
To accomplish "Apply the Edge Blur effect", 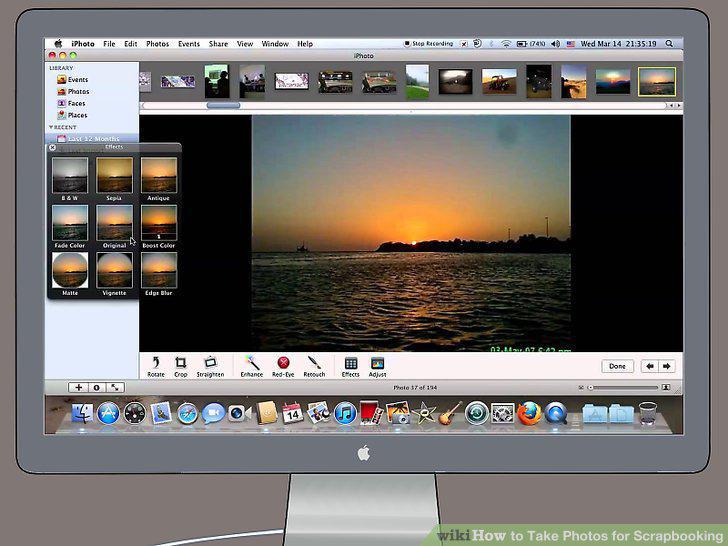I will pyautogui.click(x=159, y=274).
